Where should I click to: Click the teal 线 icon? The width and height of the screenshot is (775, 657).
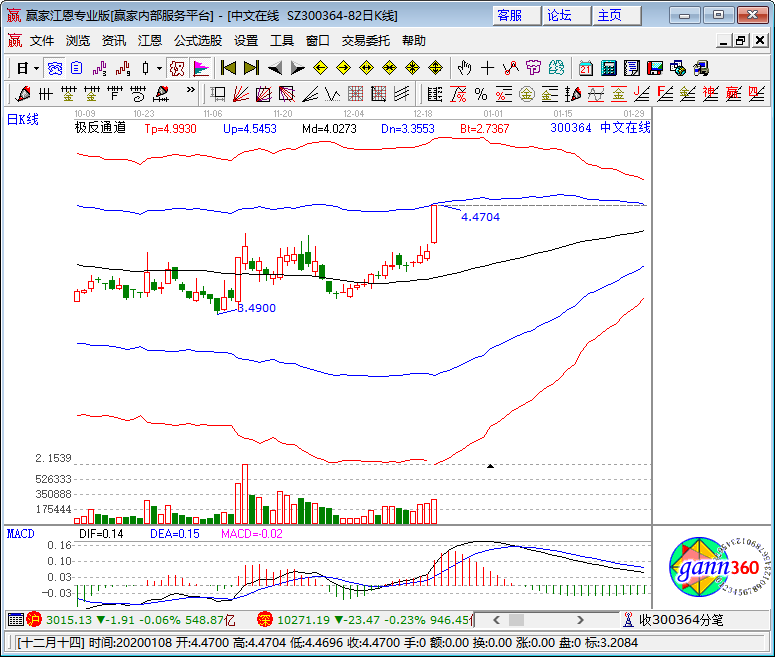tap(557, 68)
